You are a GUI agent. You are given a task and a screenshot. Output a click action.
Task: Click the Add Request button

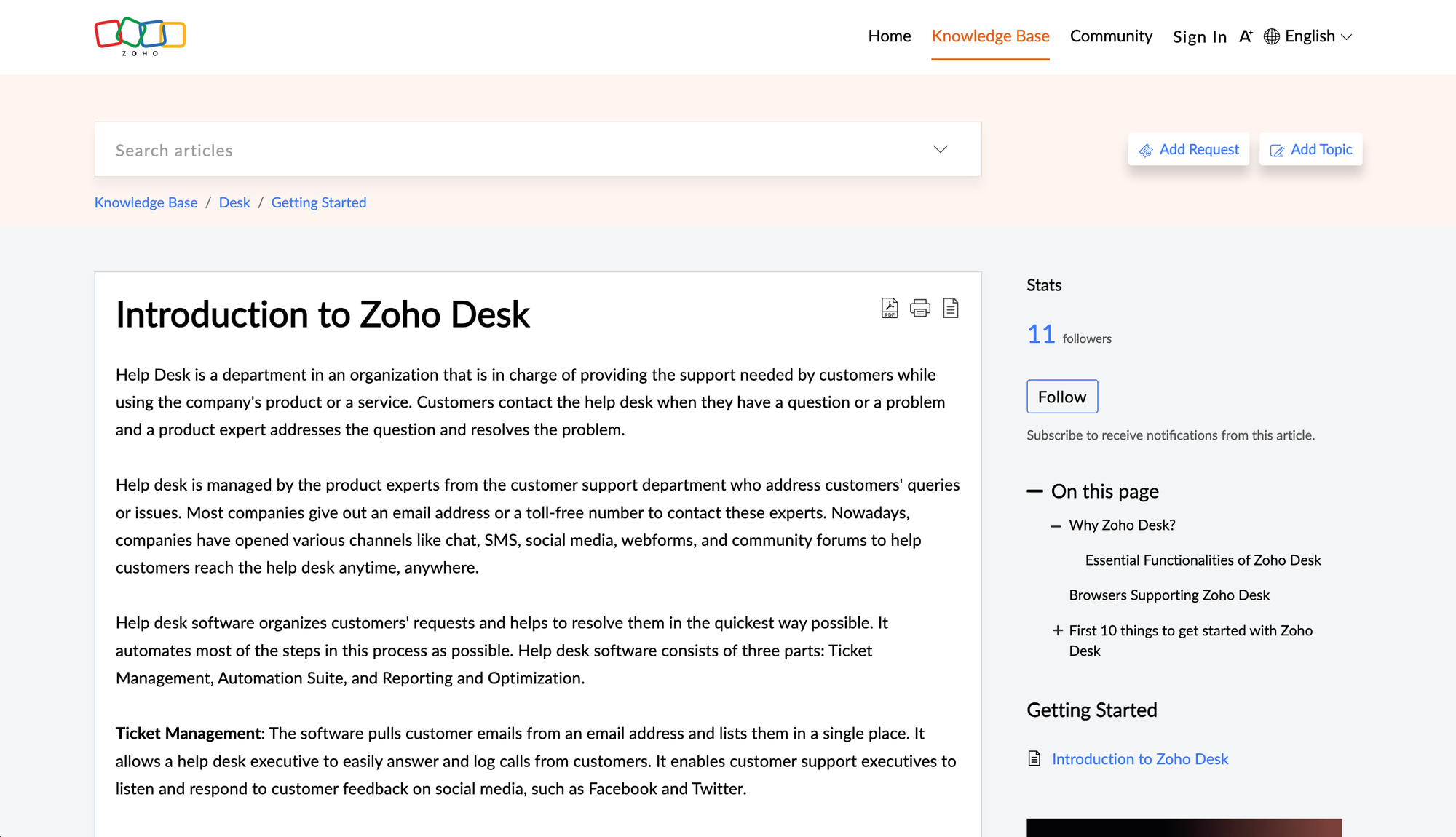[1188, 149]
